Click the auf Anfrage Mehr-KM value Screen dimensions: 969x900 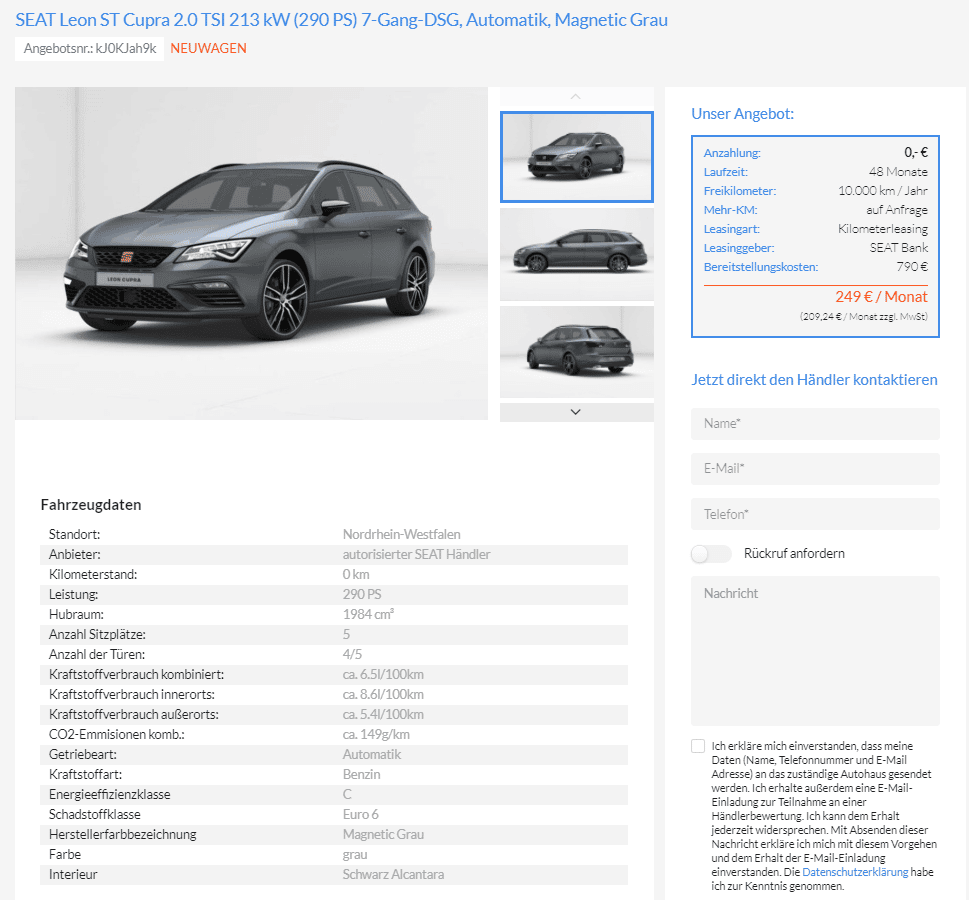click(x=897, y=210)
